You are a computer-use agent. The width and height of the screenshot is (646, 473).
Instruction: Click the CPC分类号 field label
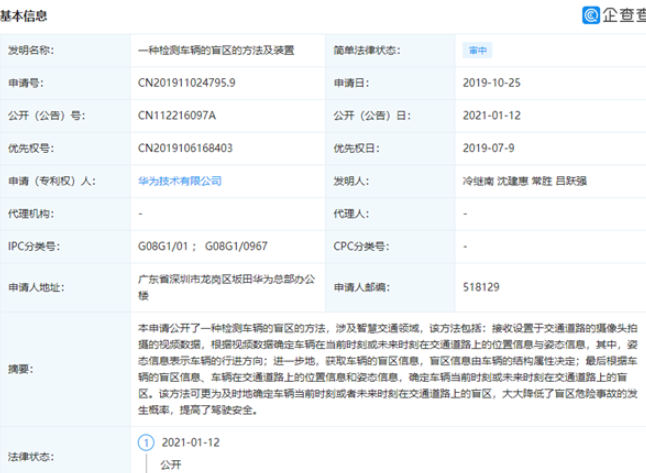pos(361,246)
